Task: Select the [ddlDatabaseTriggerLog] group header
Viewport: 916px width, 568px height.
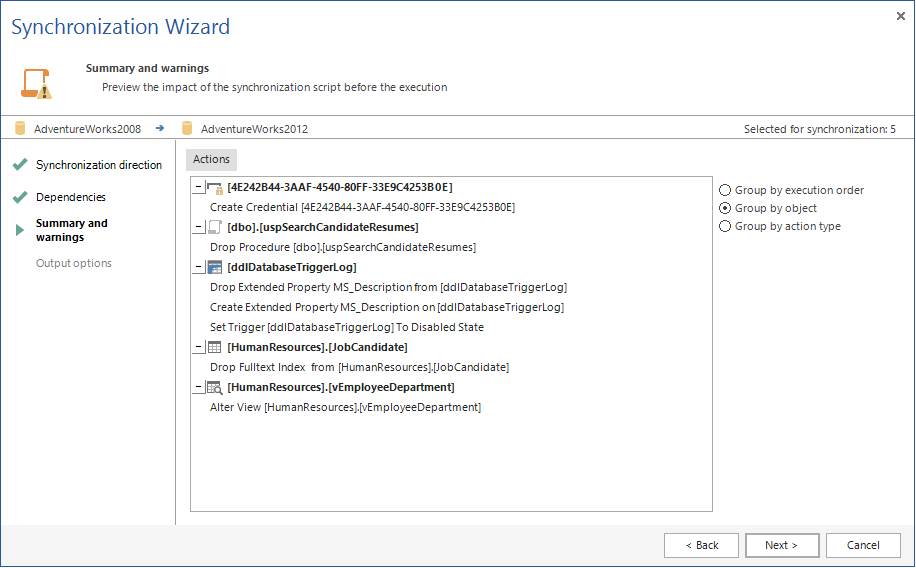Action: click(x=292, y=267)
